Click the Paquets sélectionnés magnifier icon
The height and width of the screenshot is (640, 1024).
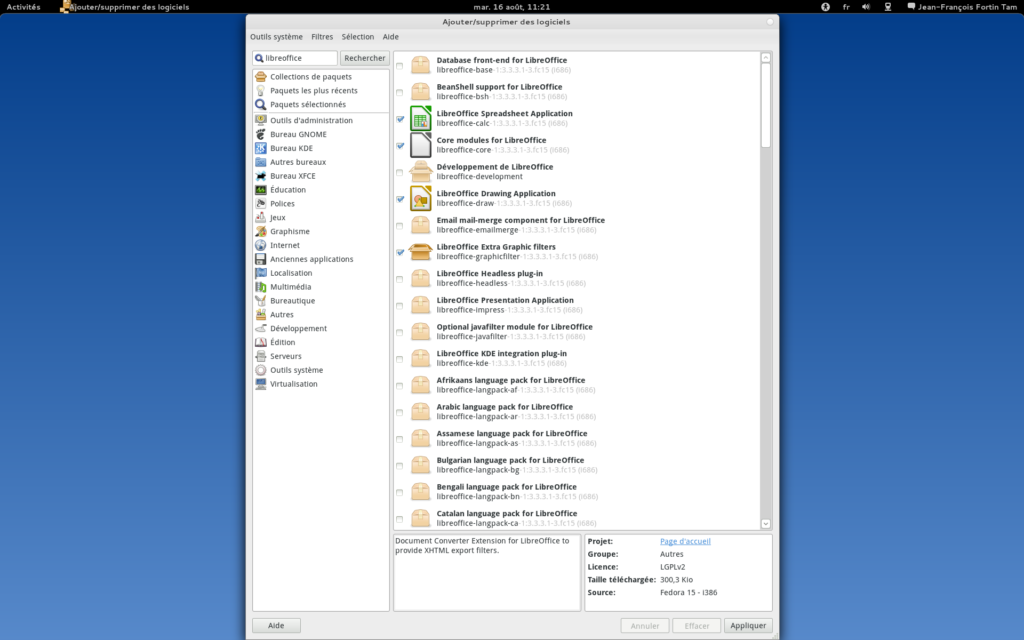261,104
